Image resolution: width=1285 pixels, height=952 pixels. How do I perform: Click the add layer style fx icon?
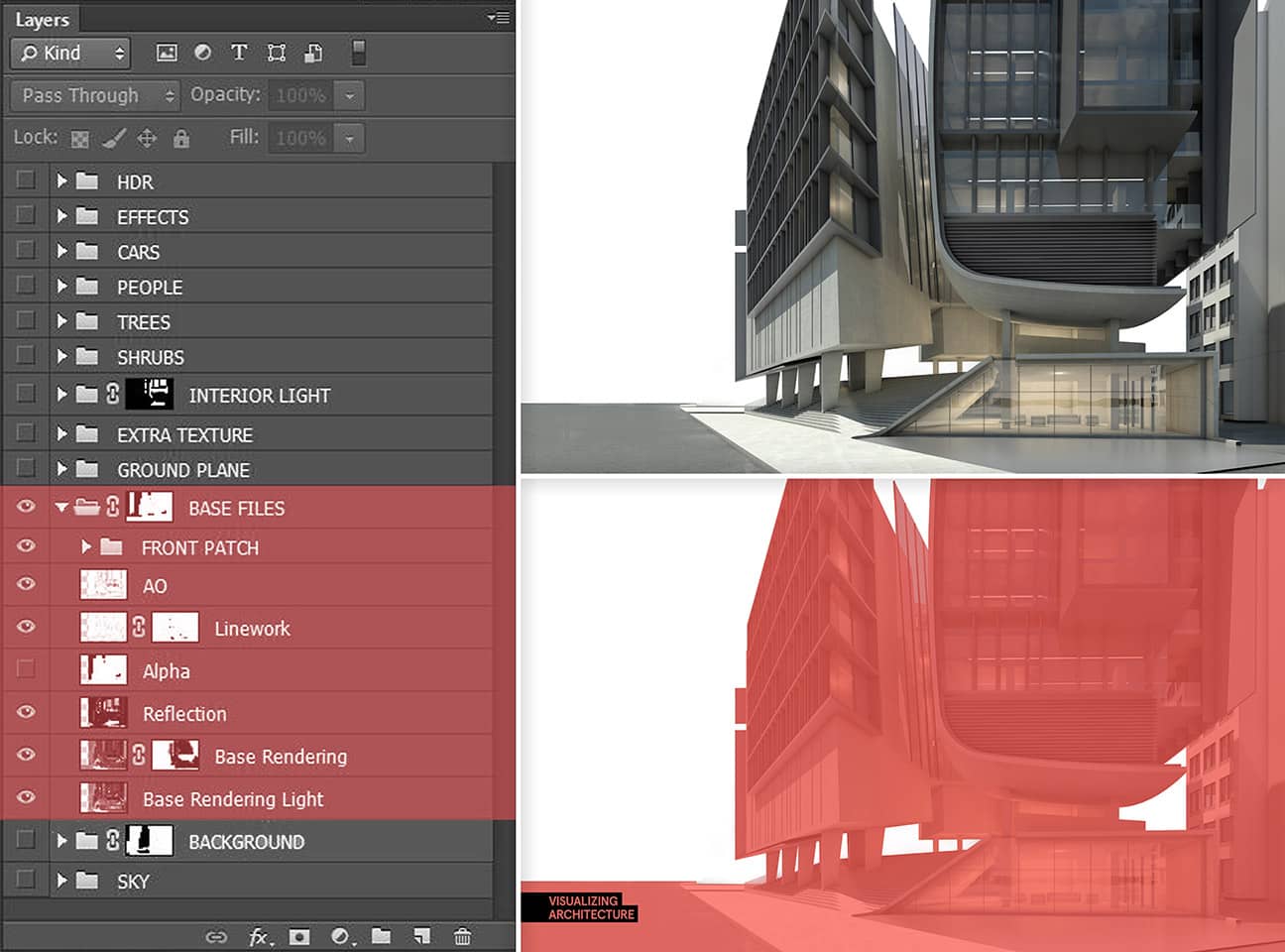point(260,936)
